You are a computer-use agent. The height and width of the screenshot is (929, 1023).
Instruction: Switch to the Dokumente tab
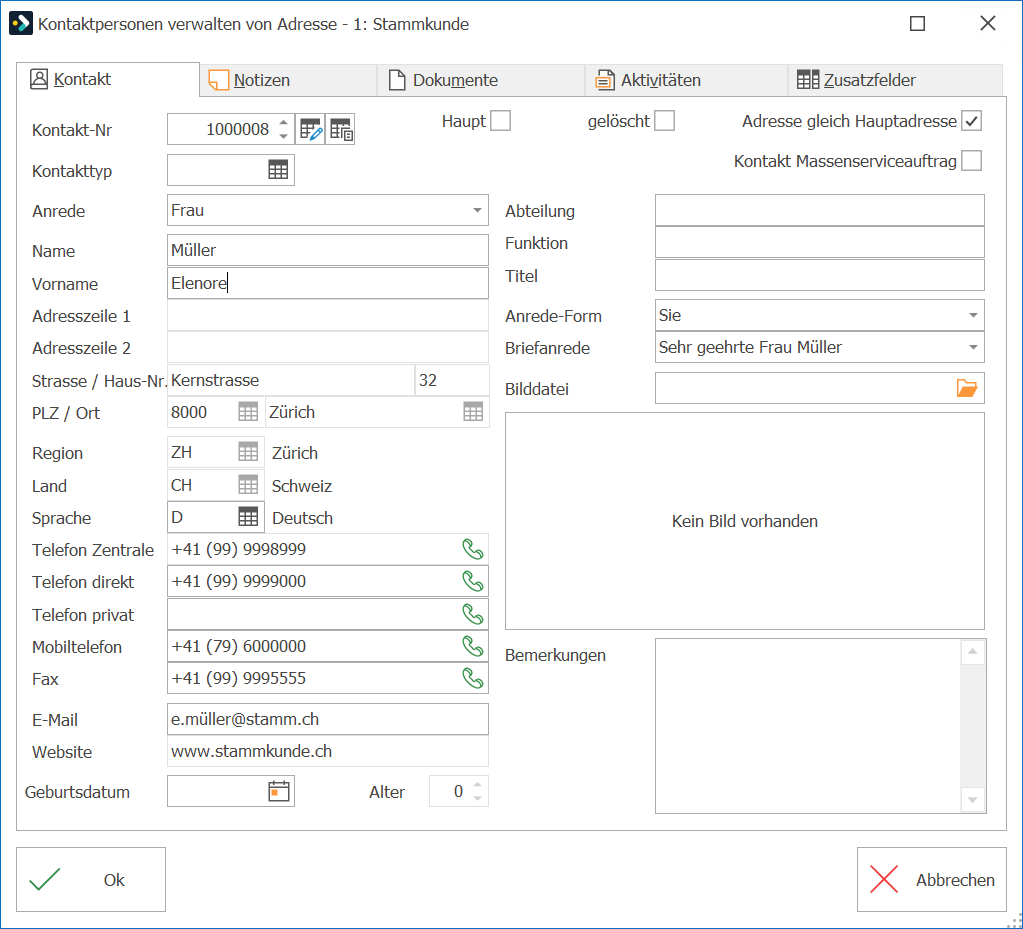point(481,80)
